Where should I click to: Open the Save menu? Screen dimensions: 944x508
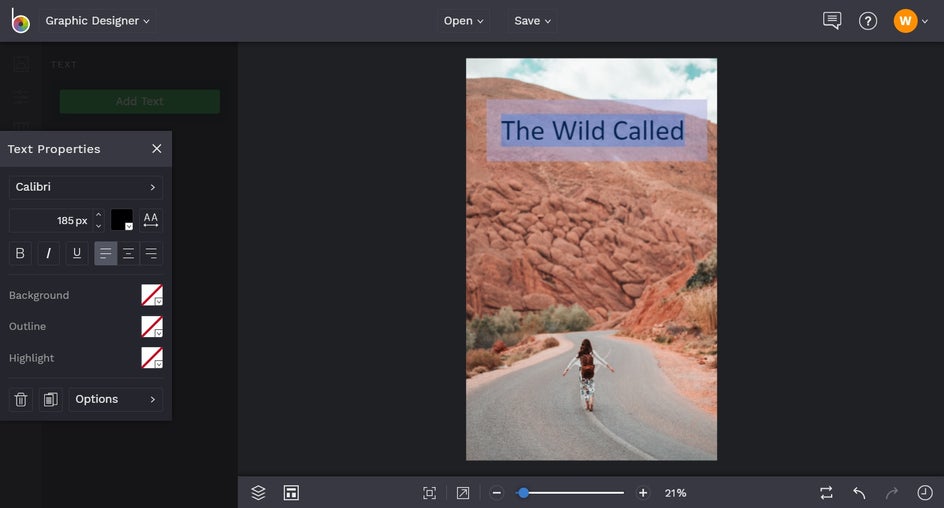[532, 20]
